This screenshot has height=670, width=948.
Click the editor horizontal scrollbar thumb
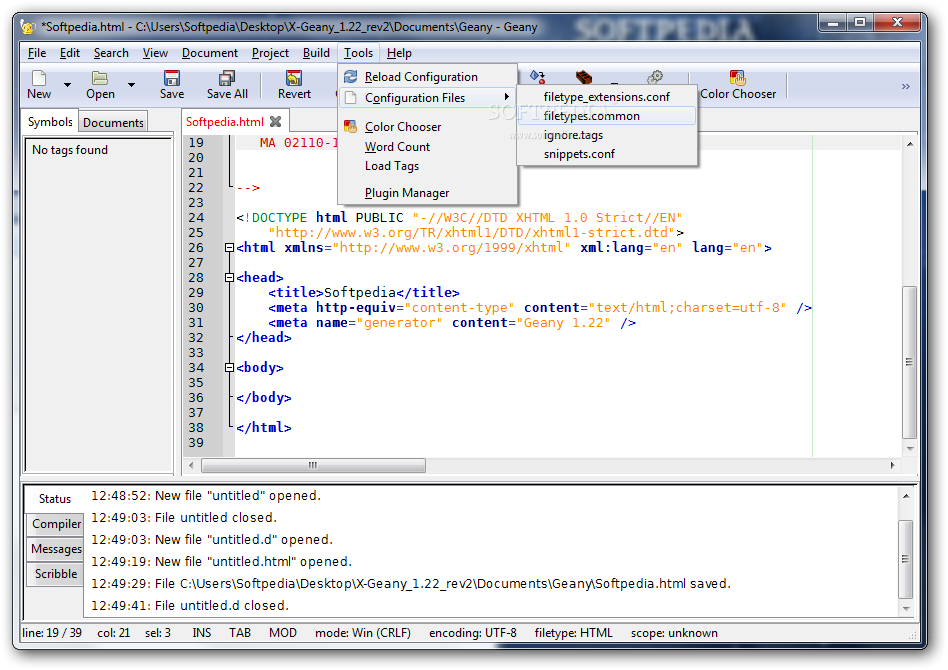point(313,465)
